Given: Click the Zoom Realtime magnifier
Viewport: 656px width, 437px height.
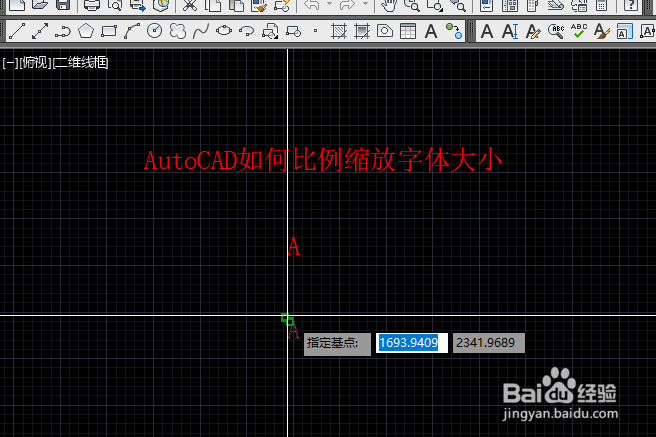Looking at the screenshot, I should (412, 5).
